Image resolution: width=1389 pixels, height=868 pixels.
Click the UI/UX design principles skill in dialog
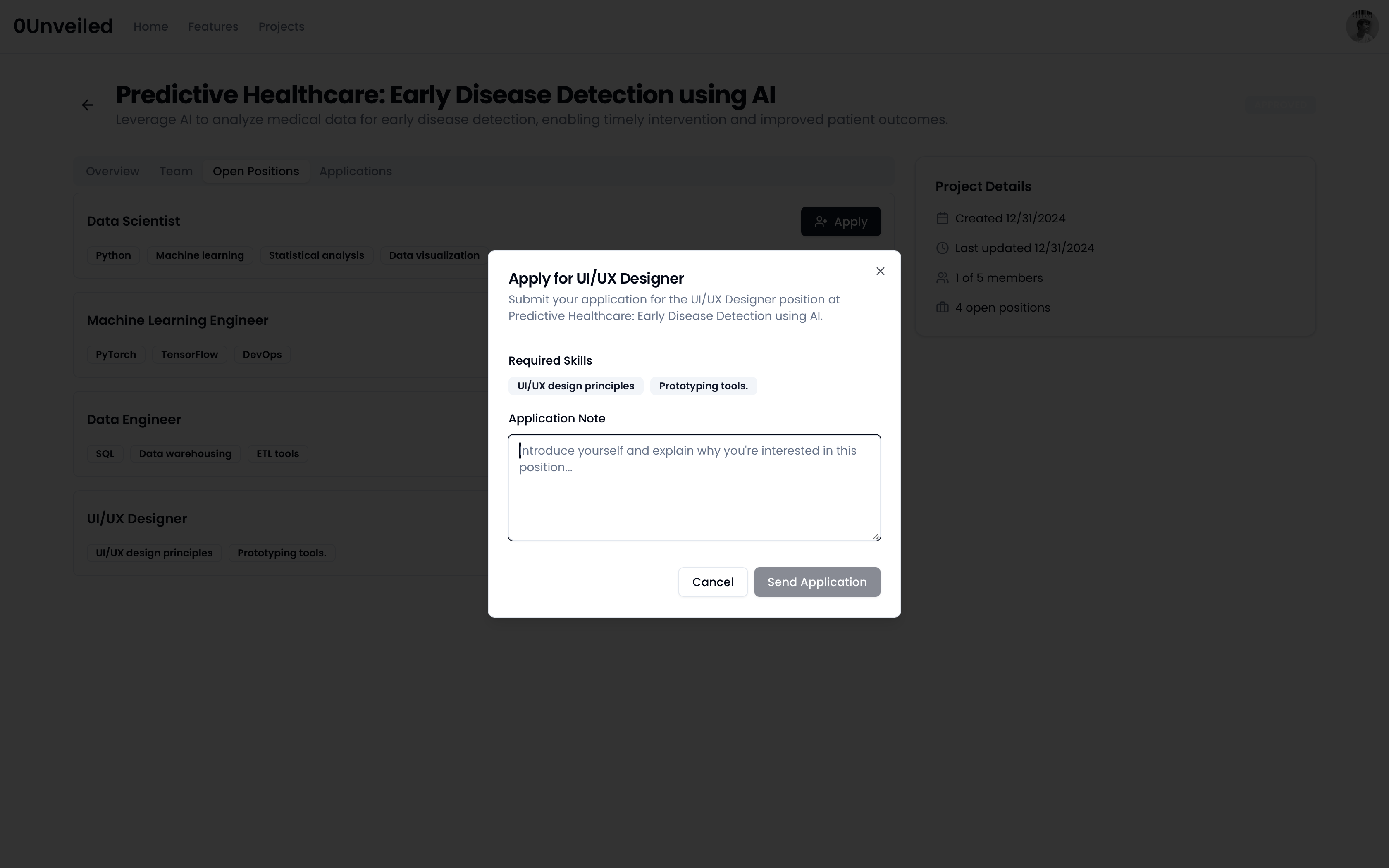pyautogui.click(x=575, y=386)
